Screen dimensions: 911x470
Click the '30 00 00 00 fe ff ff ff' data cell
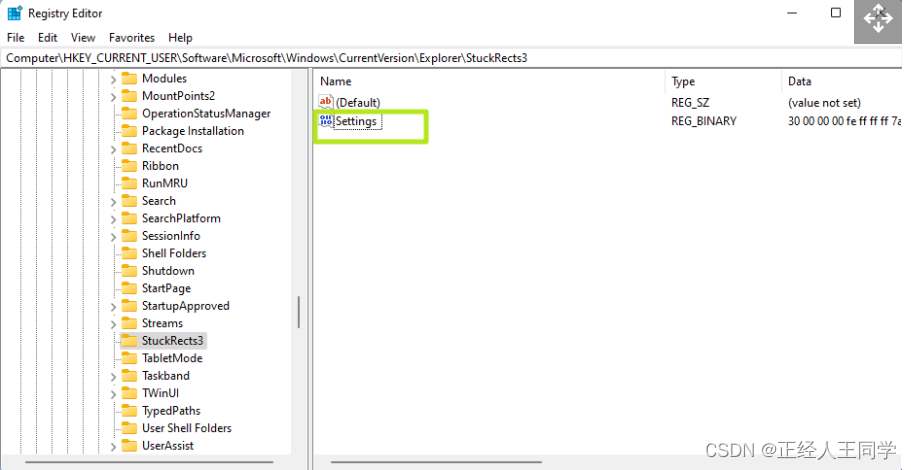(844, 121)
